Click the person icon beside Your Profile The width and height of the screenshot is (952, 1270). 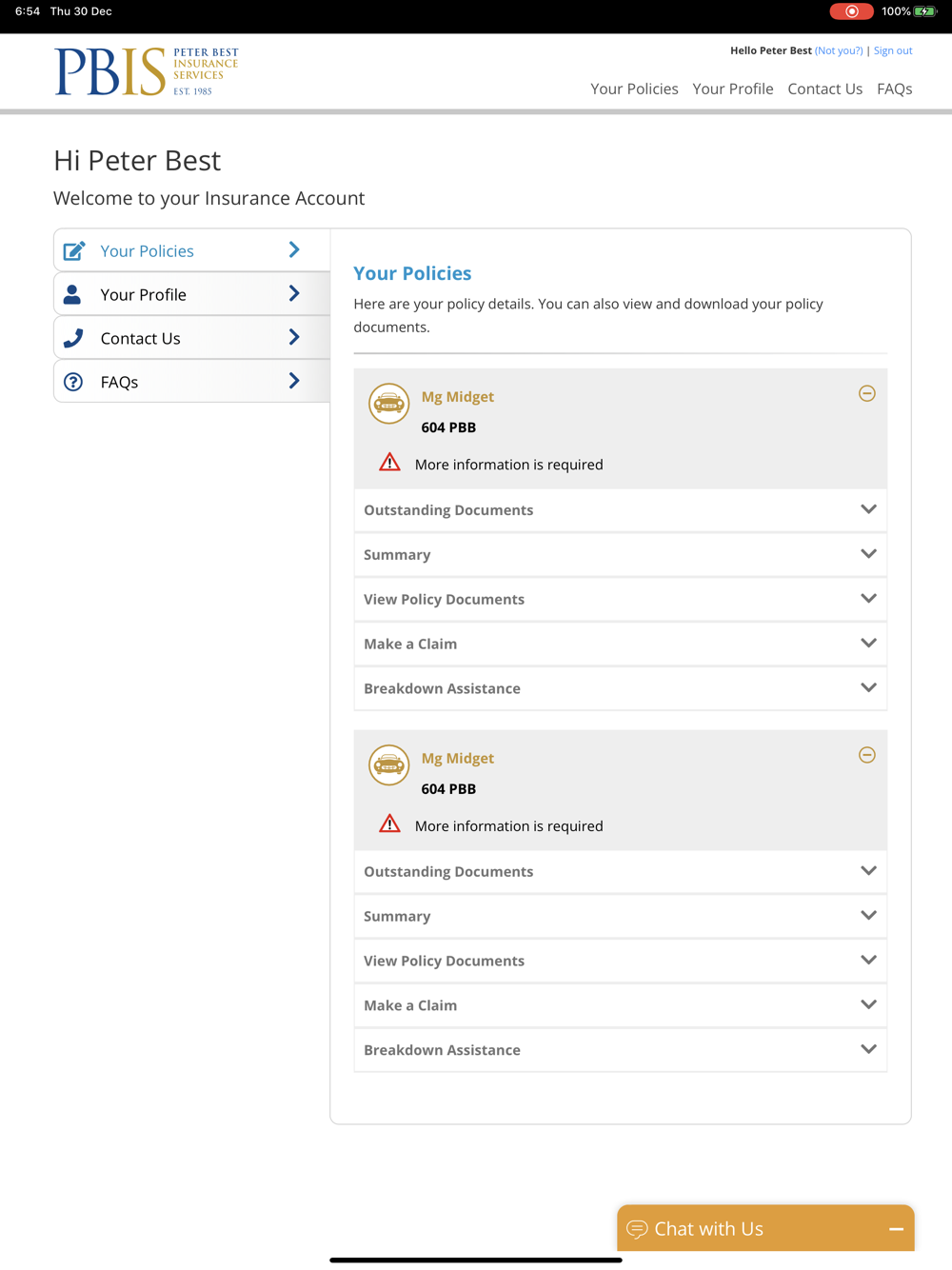pyautogui.click(x=72, y=295)
